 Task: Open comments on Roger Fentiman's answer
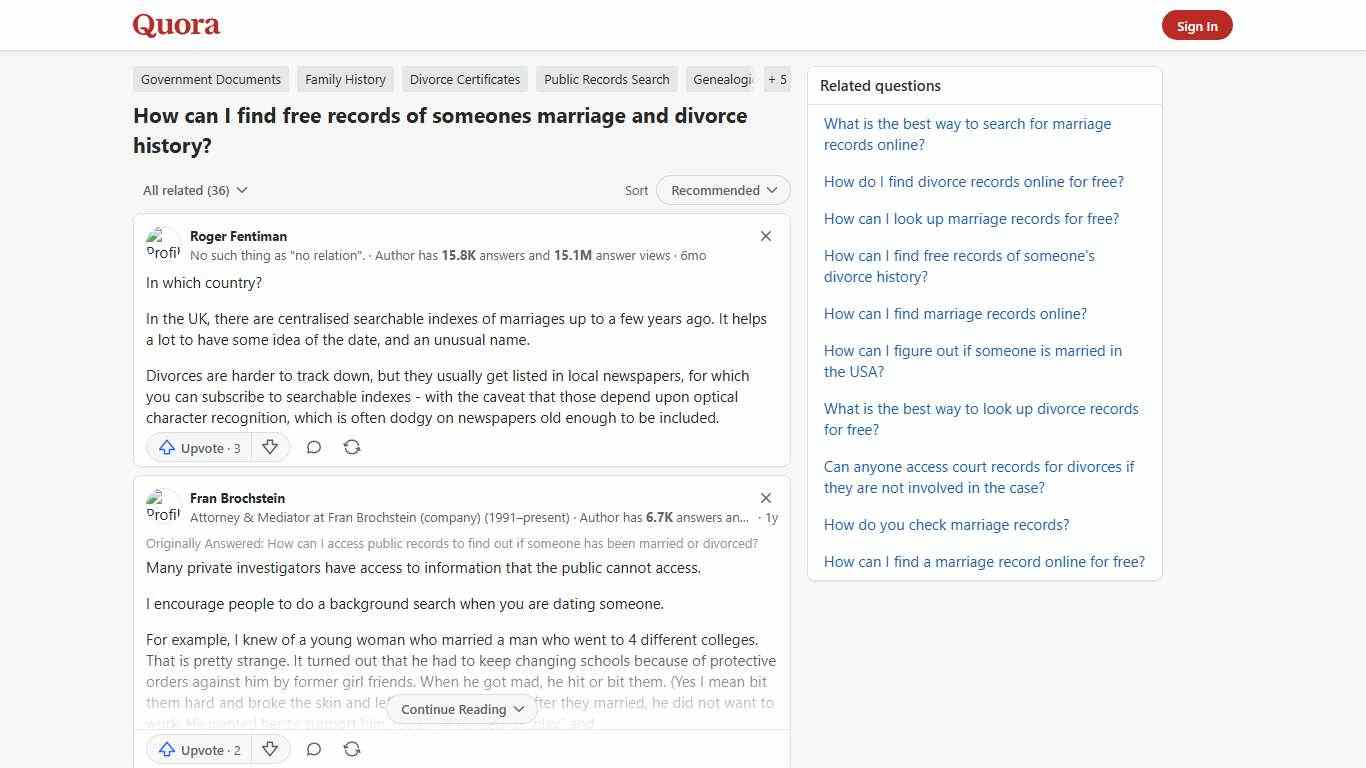tap(313, 447)
